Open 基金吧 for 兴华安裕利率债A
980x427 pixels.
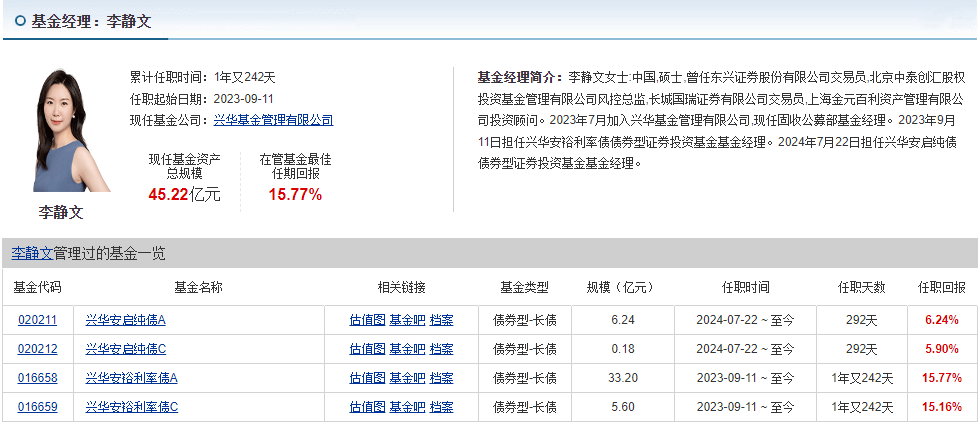[408, 378]
